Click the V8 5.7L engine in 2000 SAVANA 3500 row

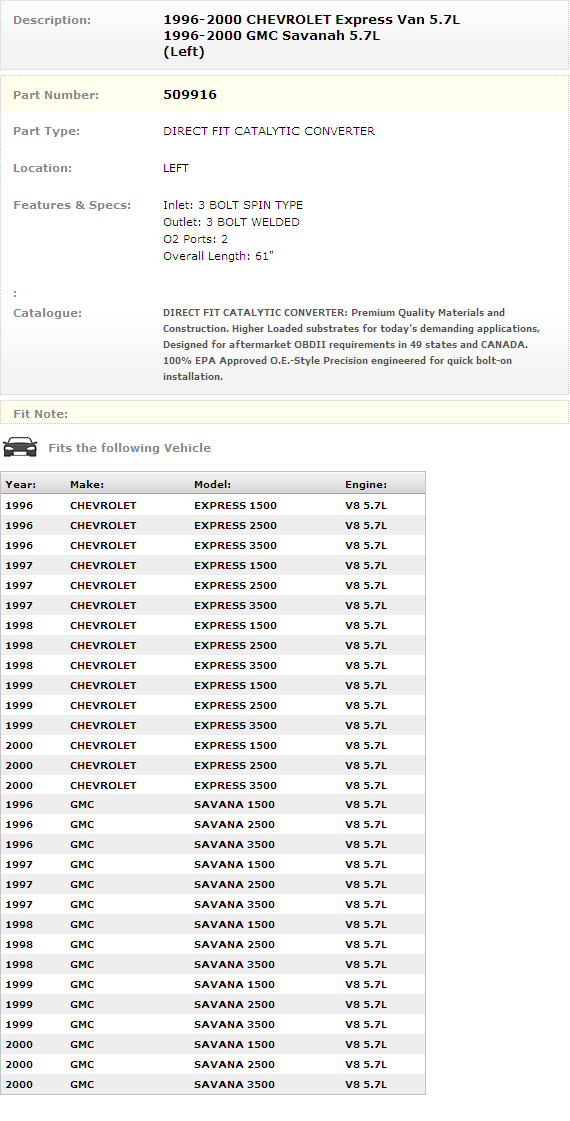366,1085
